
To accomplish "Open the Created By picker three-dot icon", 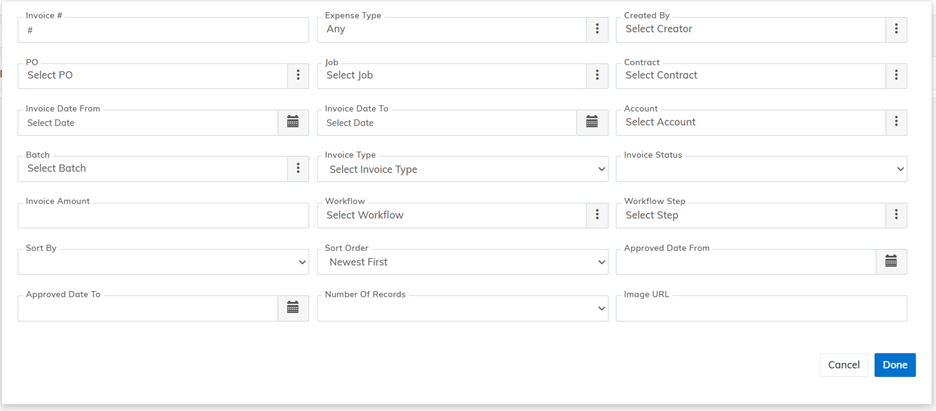I will [896, 29].
